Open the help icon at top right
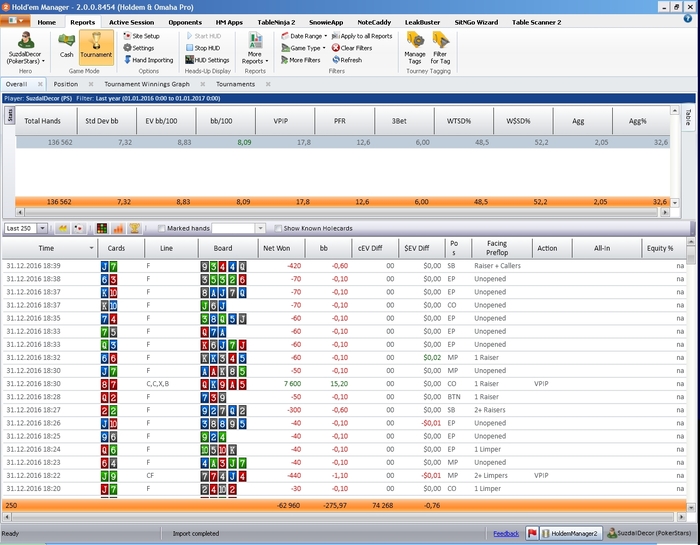 [688, 18]
